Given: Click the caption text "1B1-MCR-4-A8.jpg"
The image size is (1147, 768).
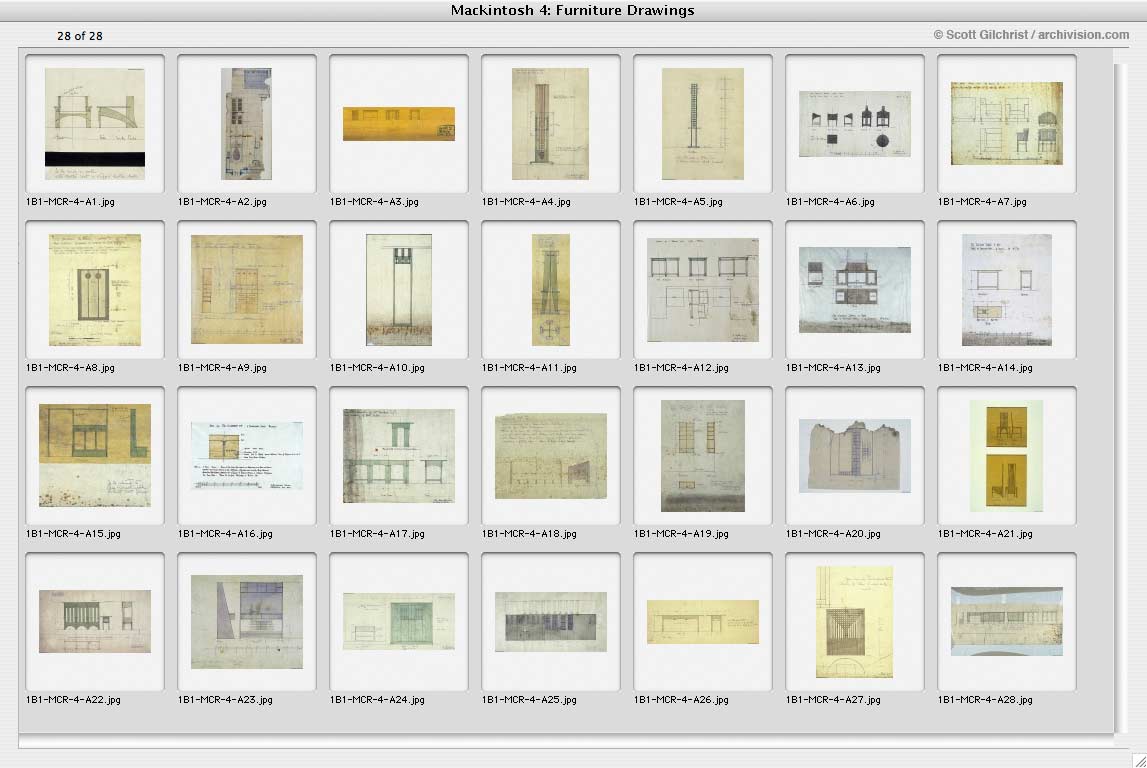Looking at the screenshot, I should tap(70, 368).
